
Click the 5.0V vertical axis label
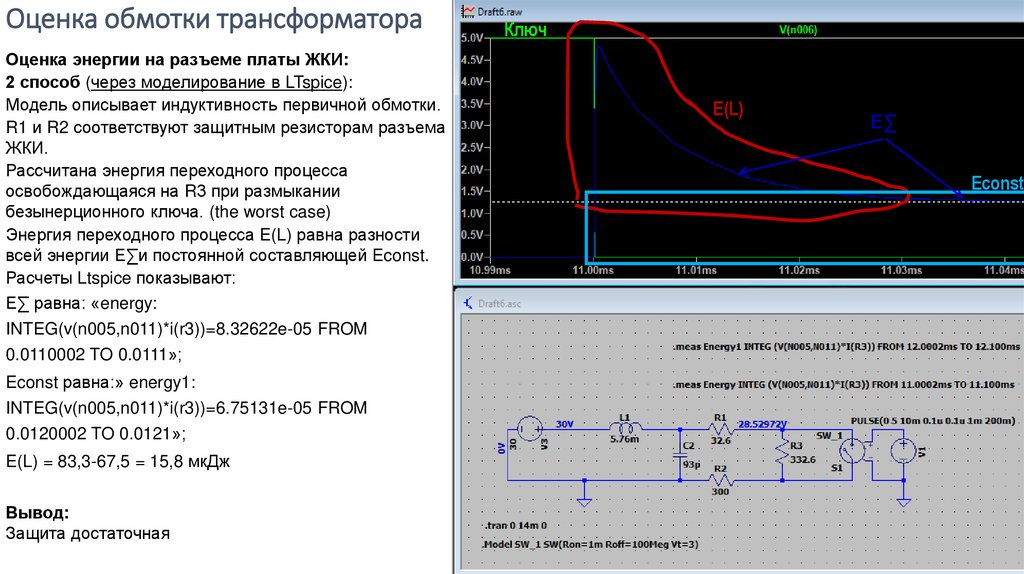click(472, 38)
